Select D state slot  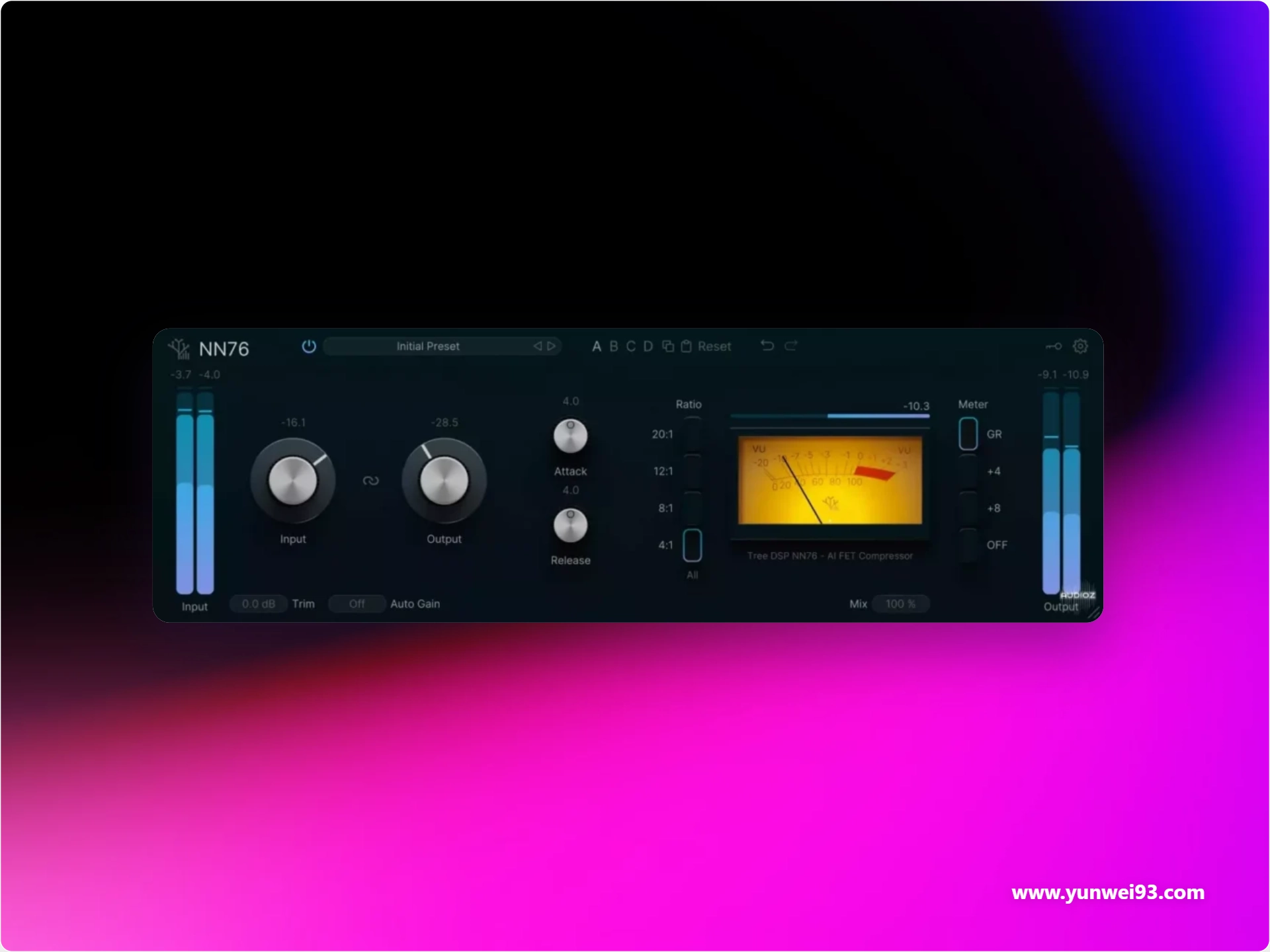click(x=648, y=346)
